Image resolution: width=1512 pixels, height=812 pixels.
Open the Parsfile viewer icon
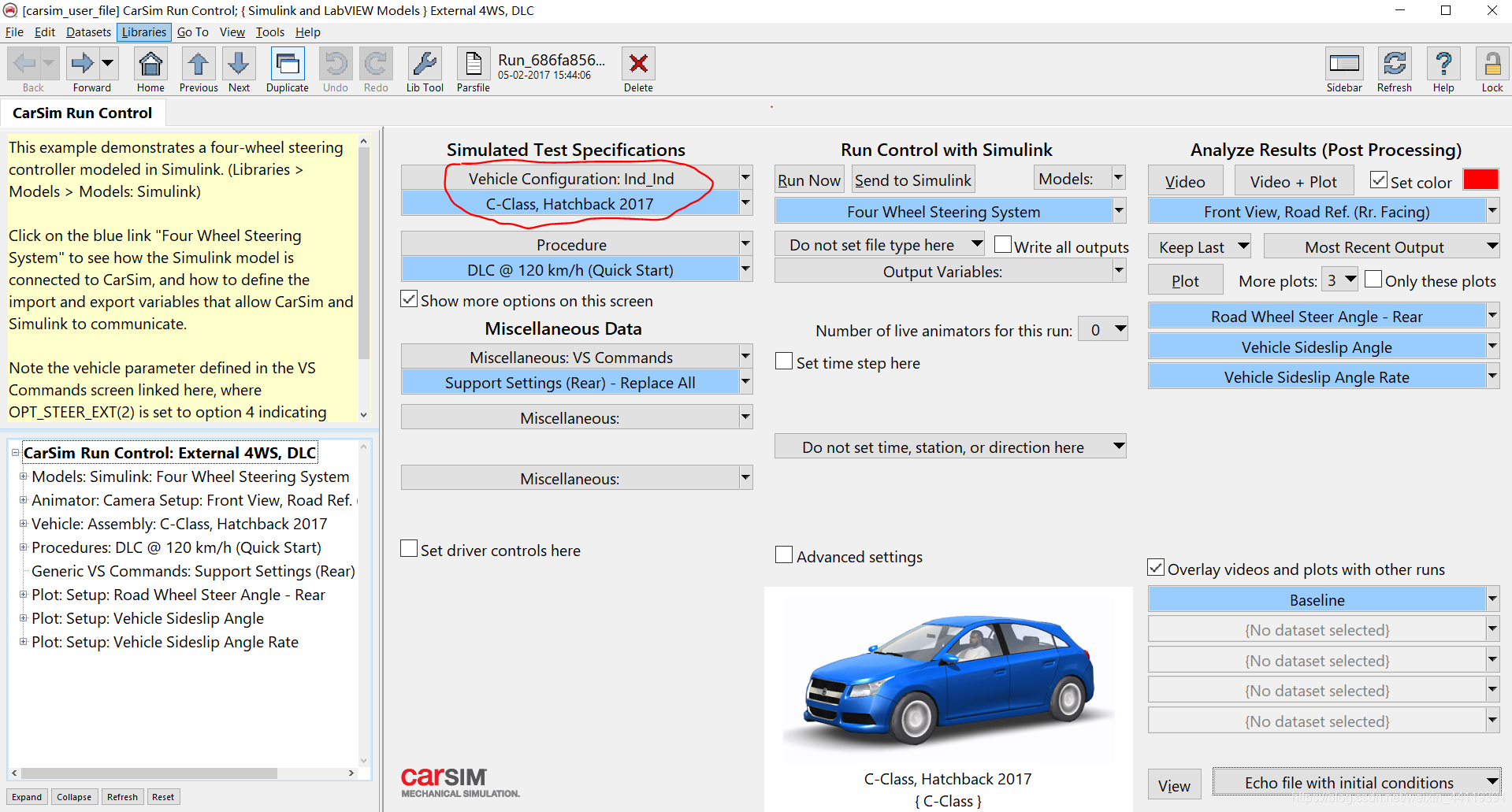click(474, 63)
